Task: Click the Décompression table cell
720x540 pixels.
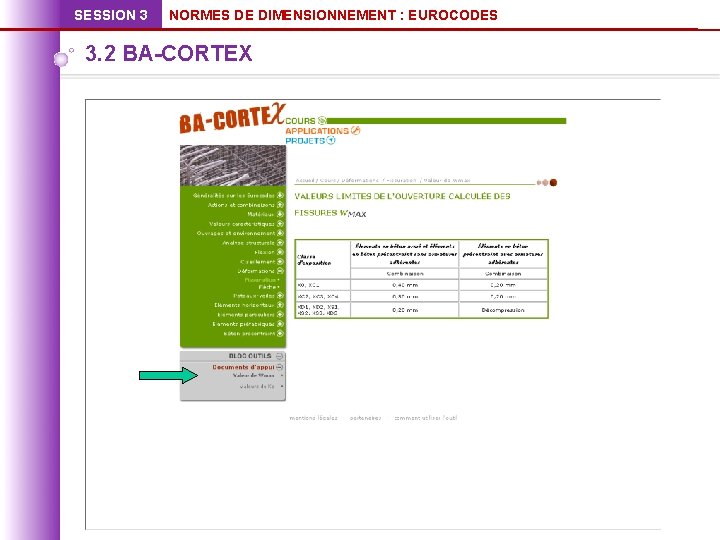Action: click(x=503, y=310)
